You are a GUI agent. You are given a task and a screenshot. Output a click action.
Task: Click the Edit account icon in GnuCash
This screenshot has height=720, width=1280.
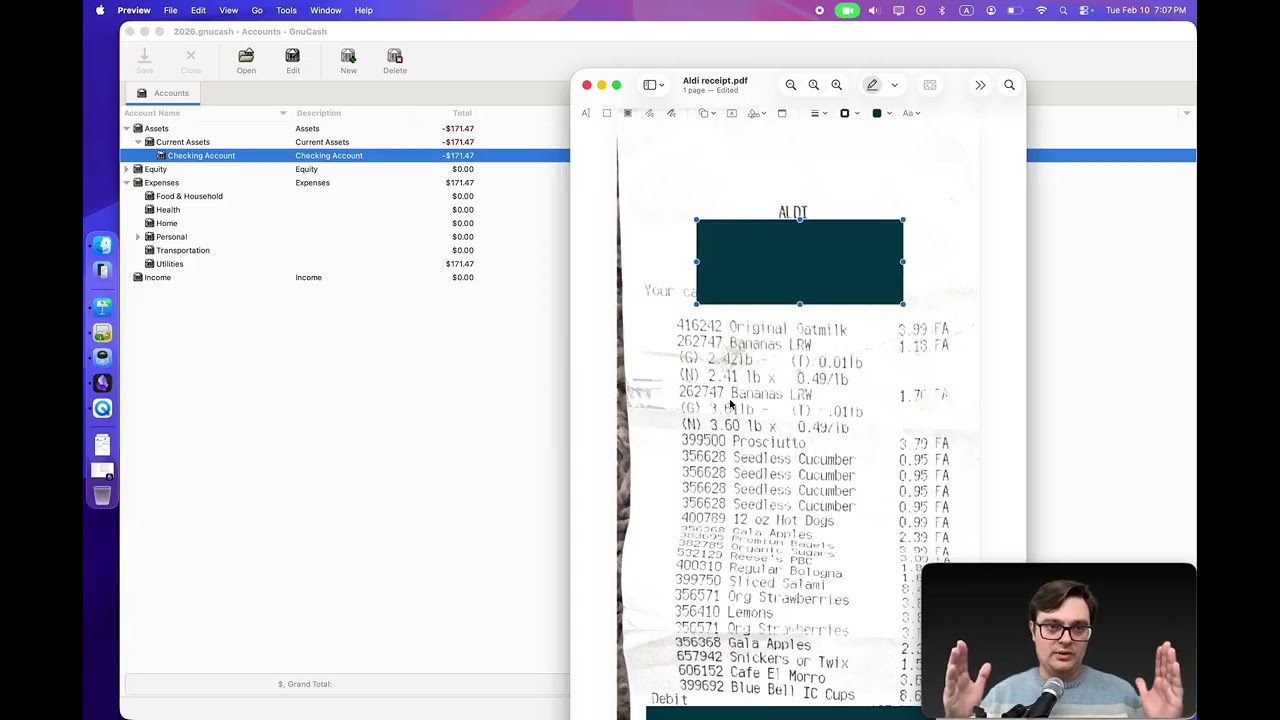[x=293, y=61]
